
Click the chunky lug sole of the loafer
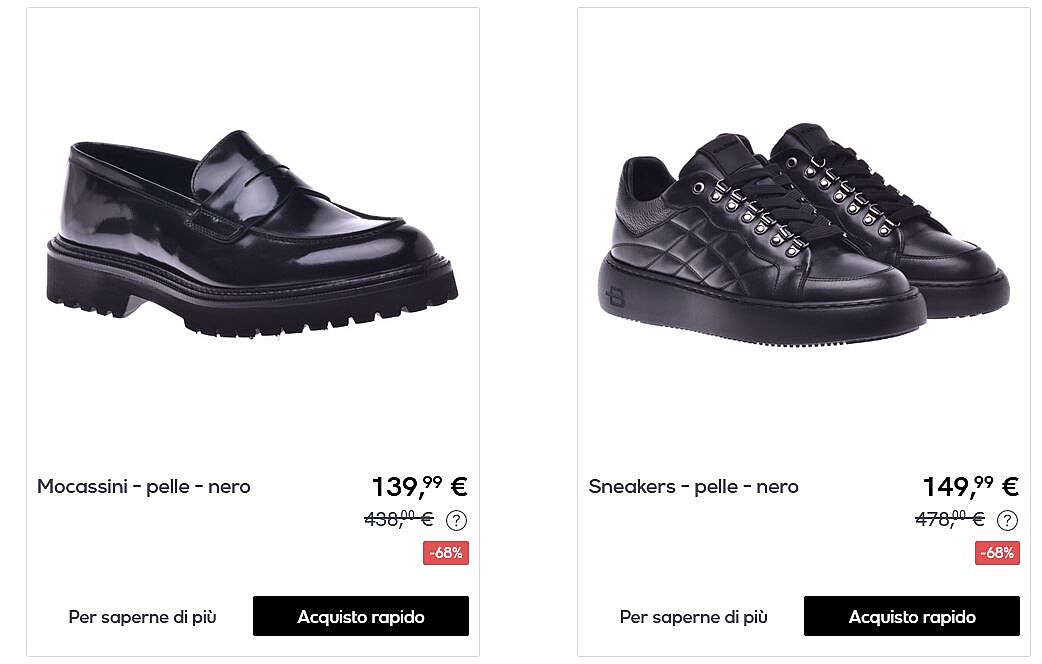[250, 298]
